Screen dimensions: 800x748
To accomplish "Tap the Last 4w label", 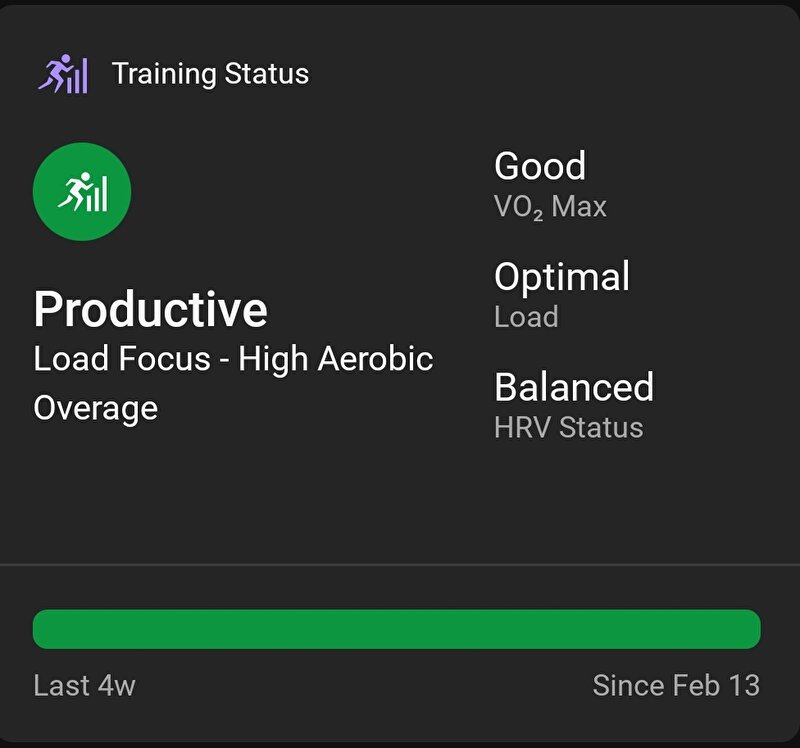I will [85, 685].
